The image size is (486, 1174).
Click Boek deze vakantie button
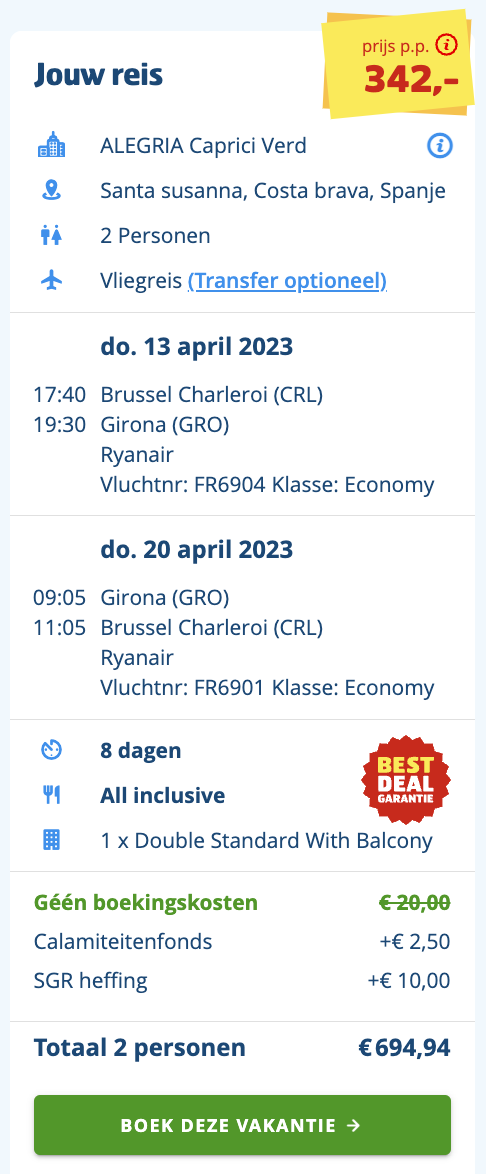pyautogui.click(x=243, y=1125)
